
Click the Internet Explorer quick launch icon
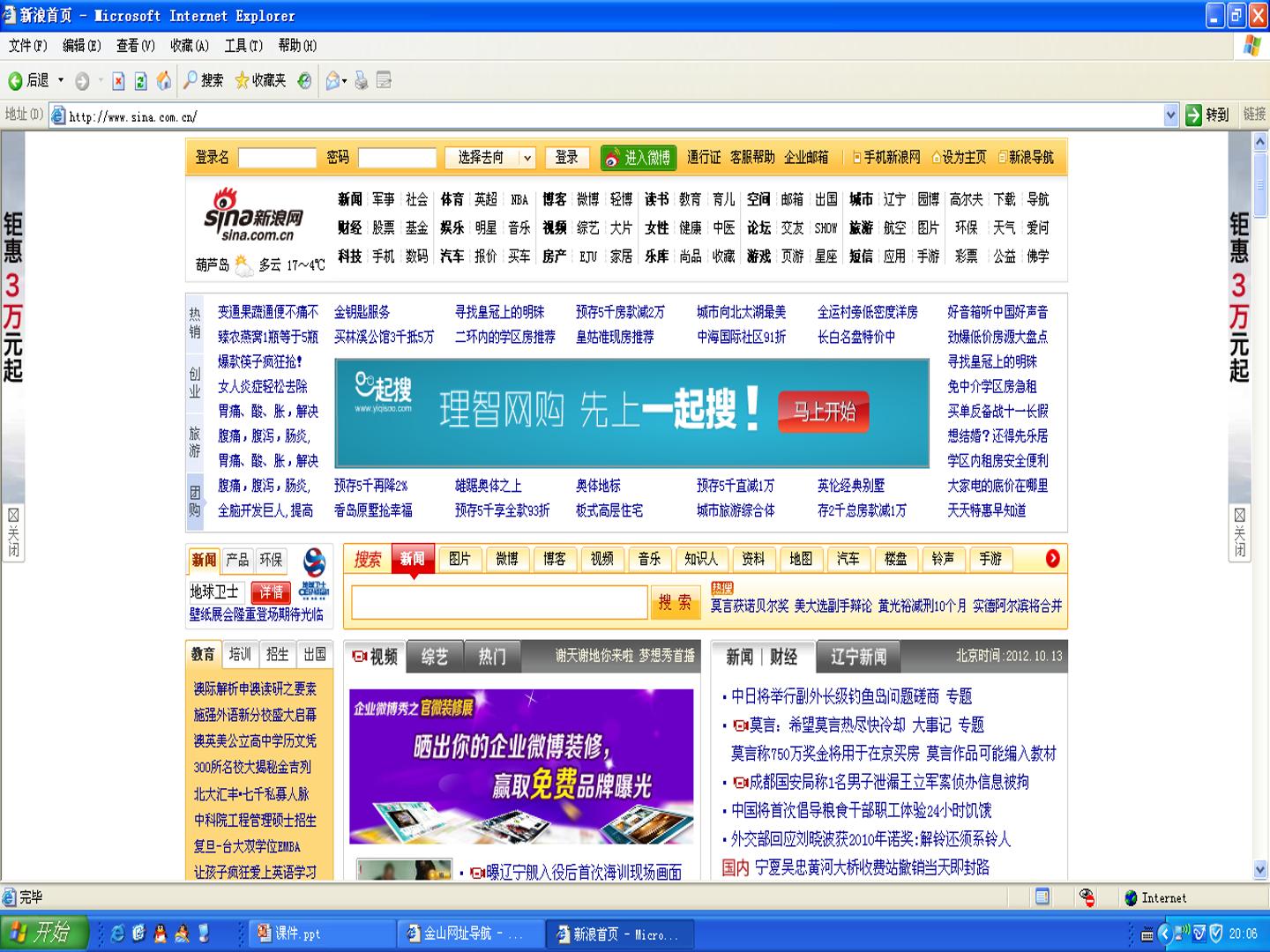click(117, 933)
